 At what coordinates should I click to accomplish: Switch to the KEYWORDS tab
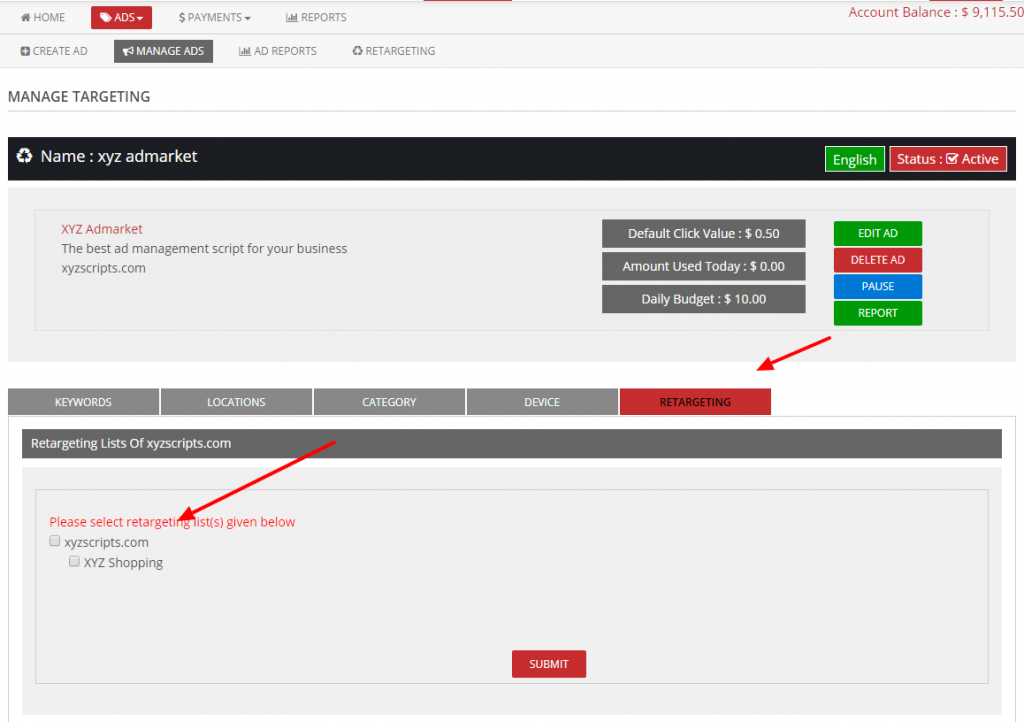[x=83, y=401]
